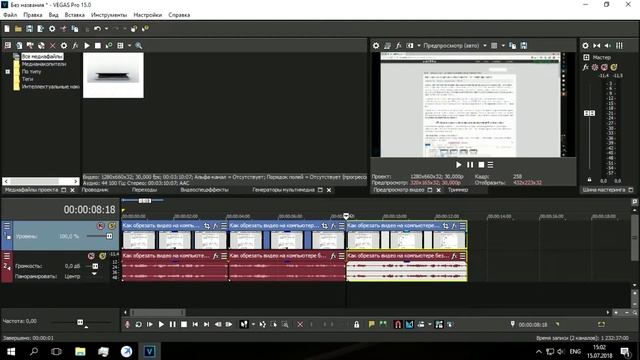640x360 pixels.
Task: Solo the video track 1
Action: (x=112, y=226)
